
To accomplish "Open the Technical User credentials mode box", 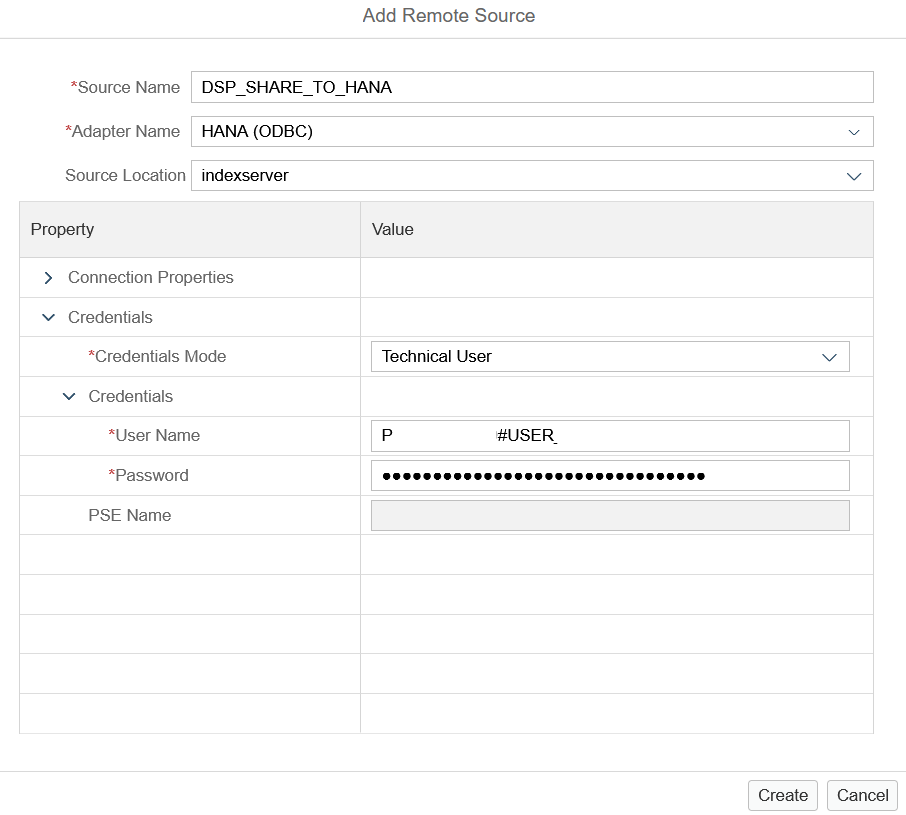I will (x=610, y=357).
